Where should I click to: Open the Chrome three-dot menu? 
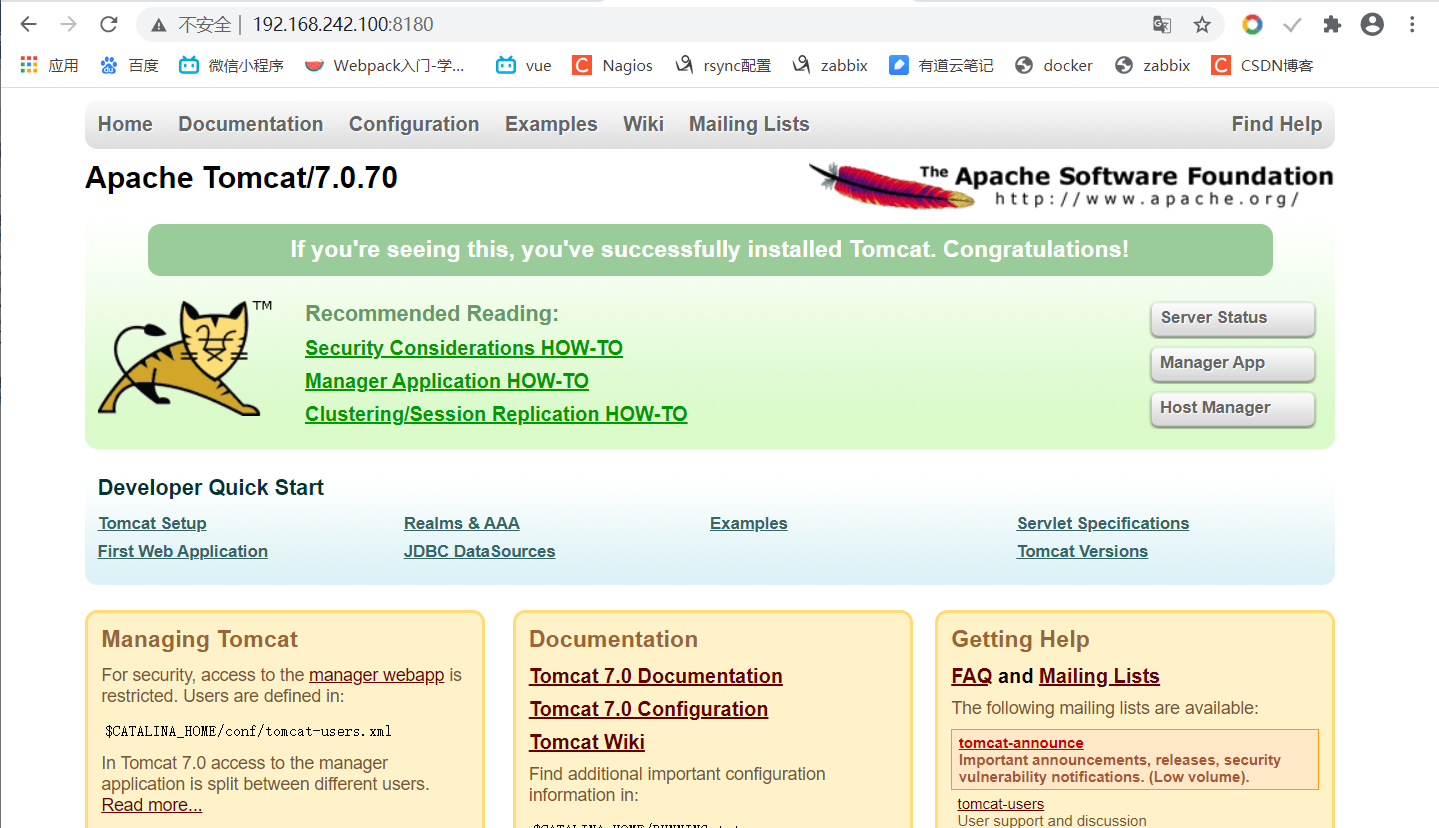(1412, 24)
